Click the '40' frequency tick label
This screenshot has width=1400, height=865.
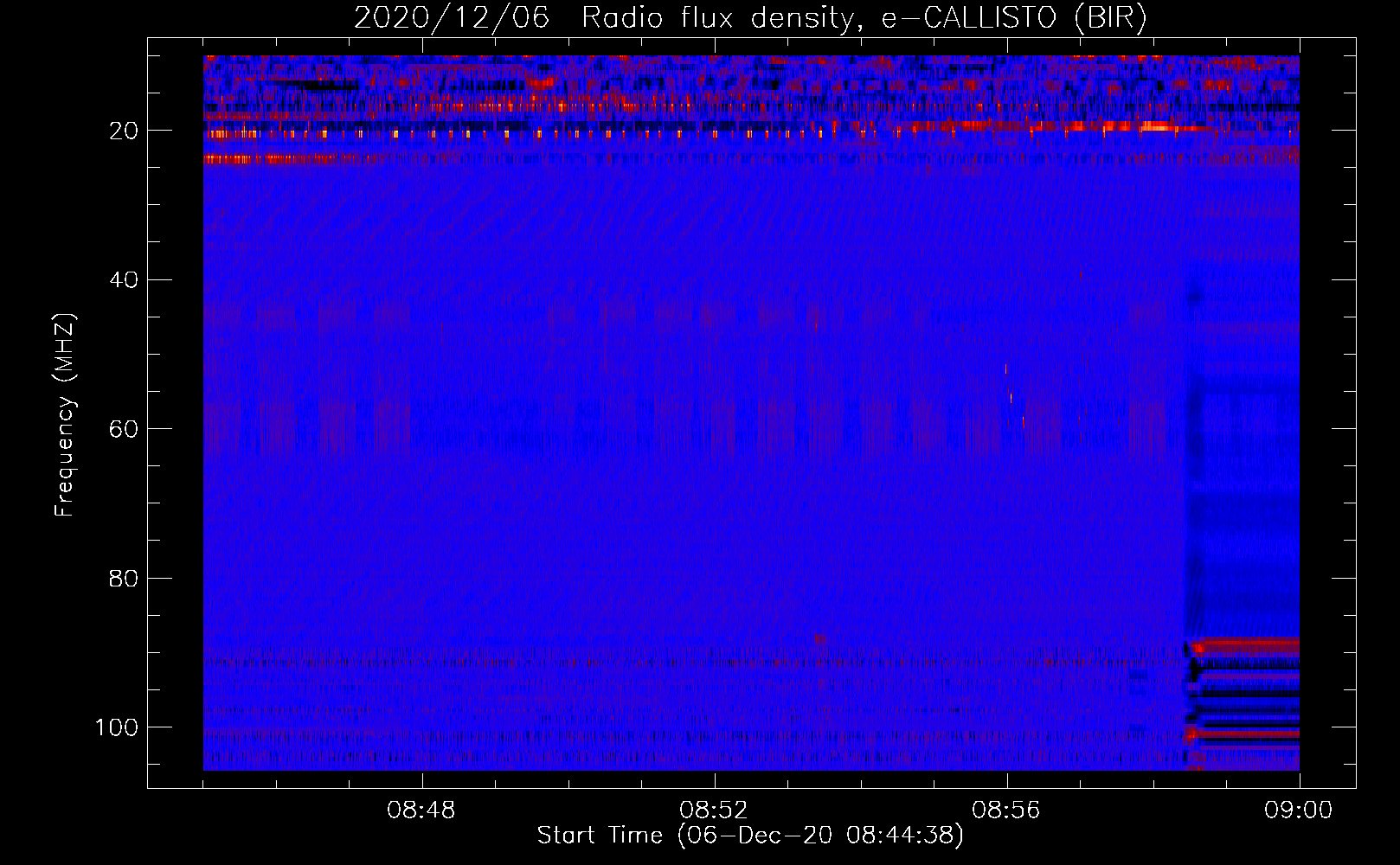coord(125,280)
